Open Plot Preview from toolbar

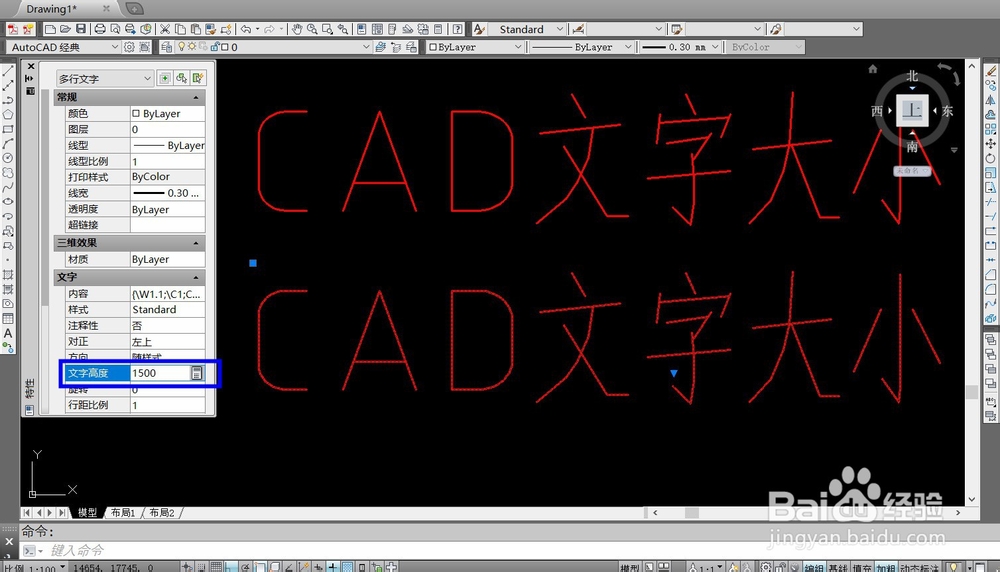pos(115,29)
